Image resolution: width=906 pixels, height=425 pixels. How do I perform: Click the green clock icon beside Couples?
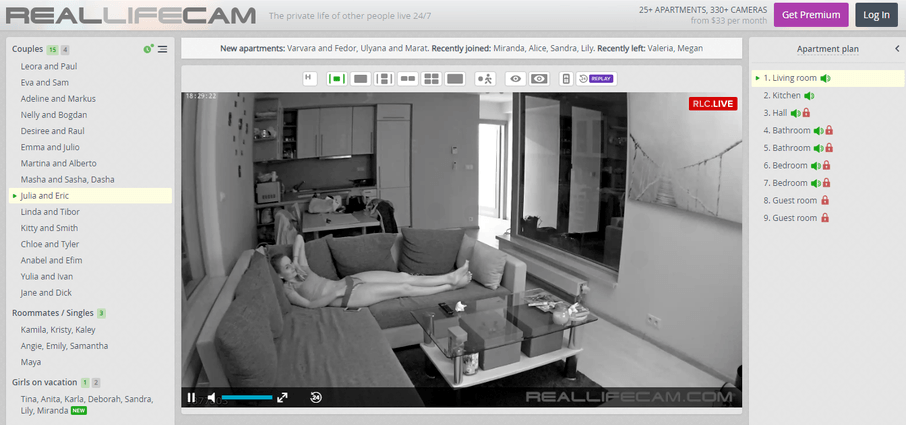coord(148,49)
